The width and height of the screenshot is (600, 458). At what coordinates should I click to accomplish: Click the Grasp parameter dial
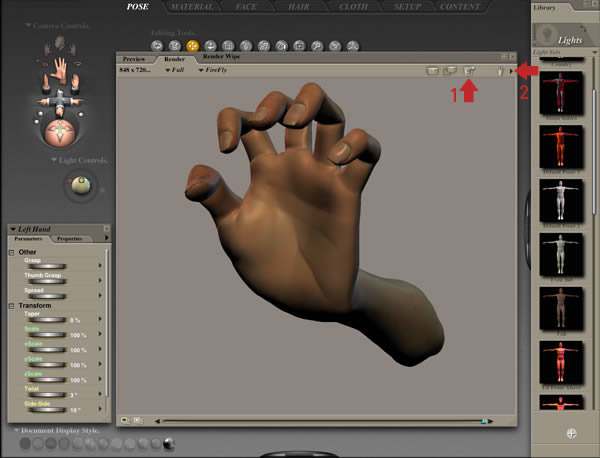coord(47,266)
